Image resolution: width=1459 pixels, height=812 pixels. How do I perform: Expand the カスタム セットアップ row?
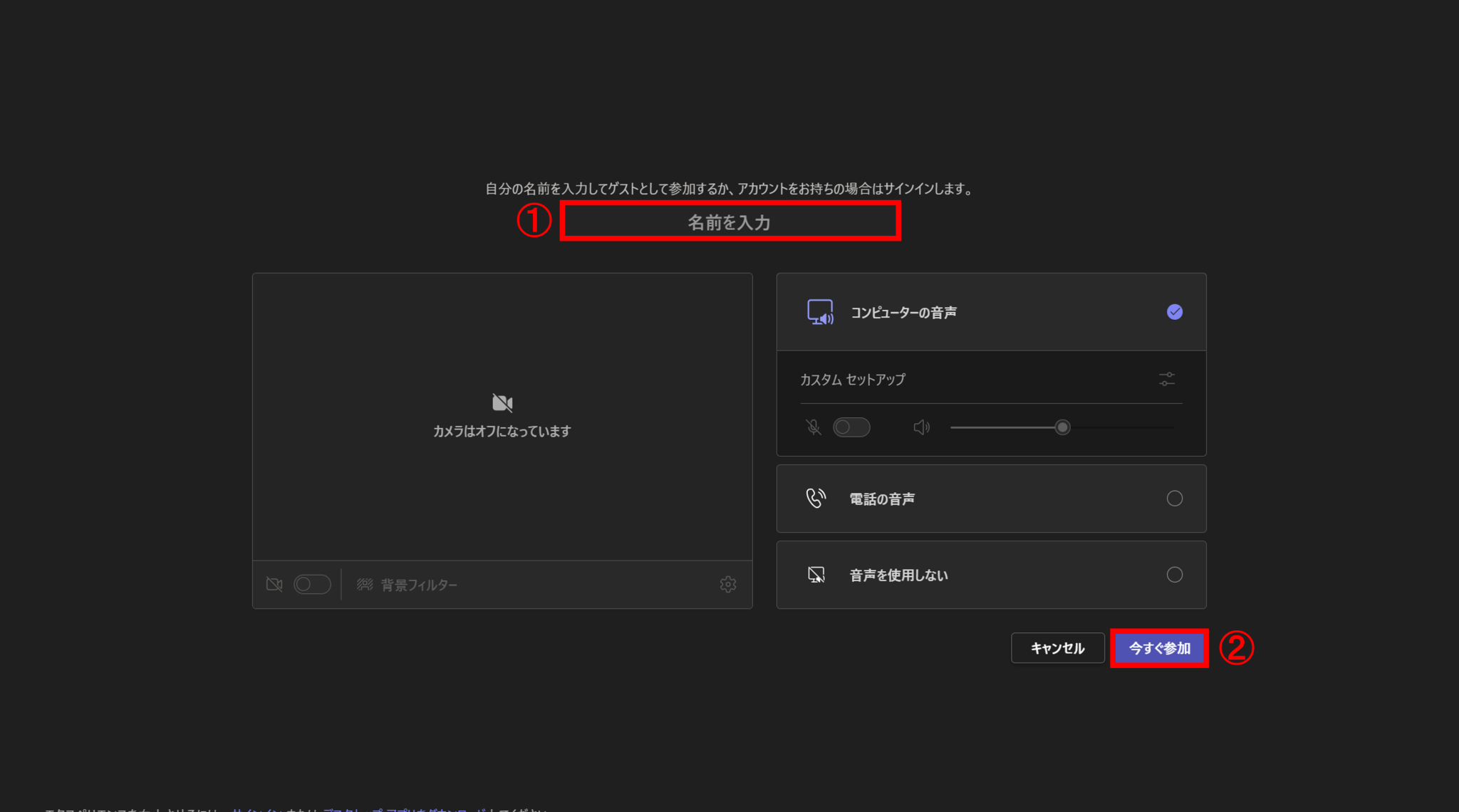pyautogui.click(x=991, y=379)
